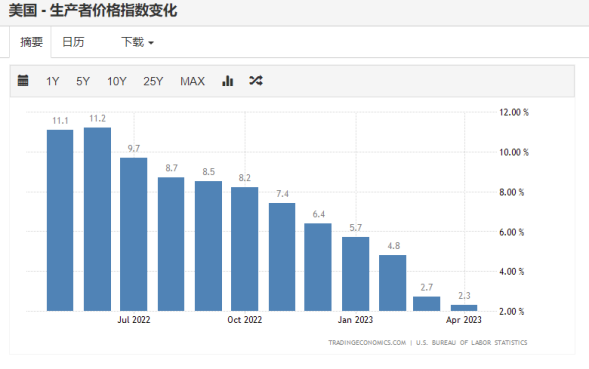The width and height of the screenshot is (589, 369).
Task: Click the 8.2 bar at Oct 2022
Action: coord(245,249)
